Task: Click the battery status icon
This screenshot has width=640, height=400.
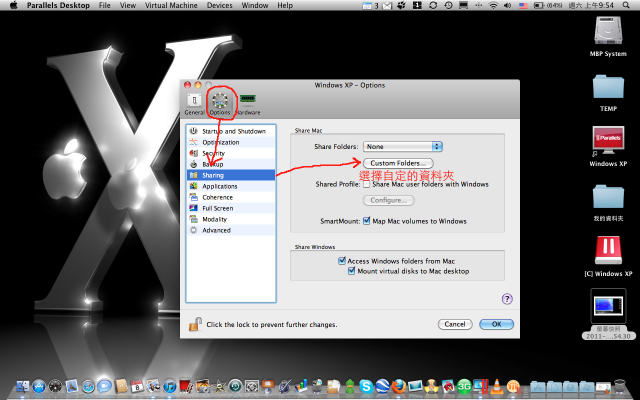Action: click(539, 5)
